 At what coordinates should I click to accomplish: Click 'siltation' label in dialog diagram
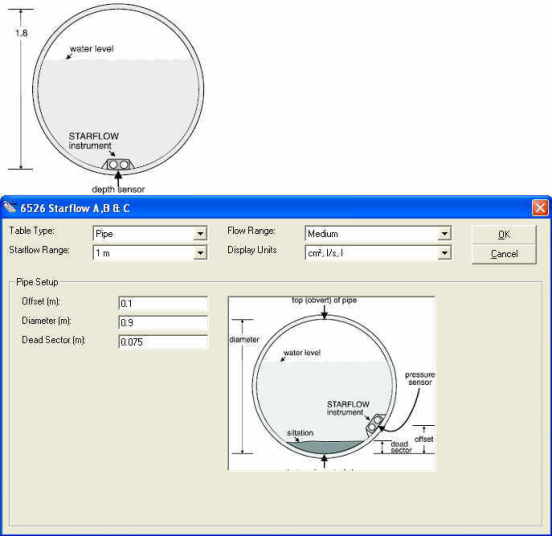[x=300, y=433]
